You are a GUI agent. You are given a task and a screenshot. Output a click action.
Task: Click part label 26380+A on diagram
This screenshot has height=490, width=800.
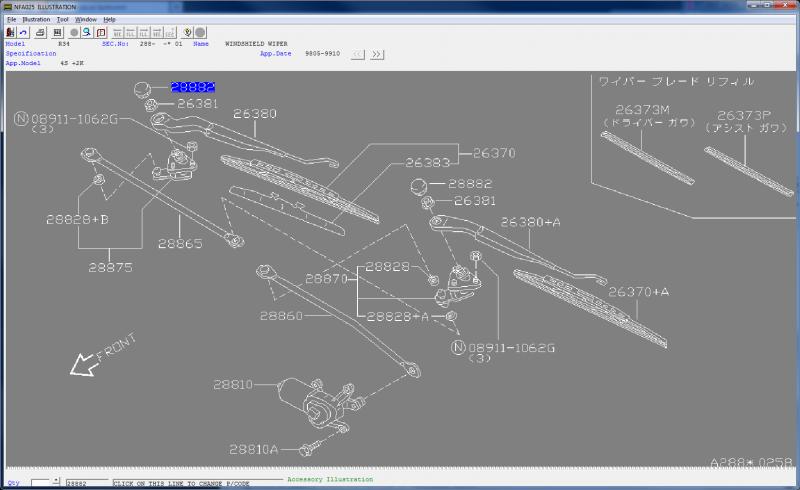[531, 222]
